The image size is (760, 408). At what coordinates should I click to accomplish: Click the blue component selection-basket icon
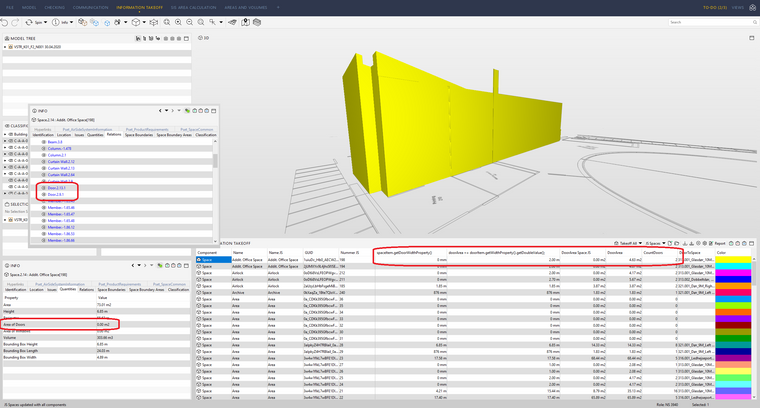(95, 22)
